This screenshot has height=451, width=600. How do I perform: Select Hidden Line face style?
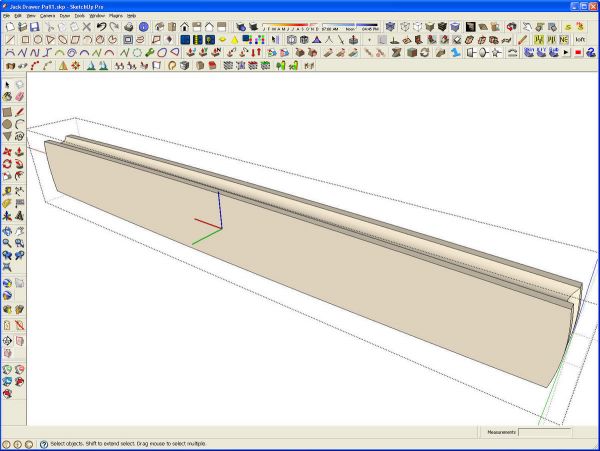click(x=417, y=27)
